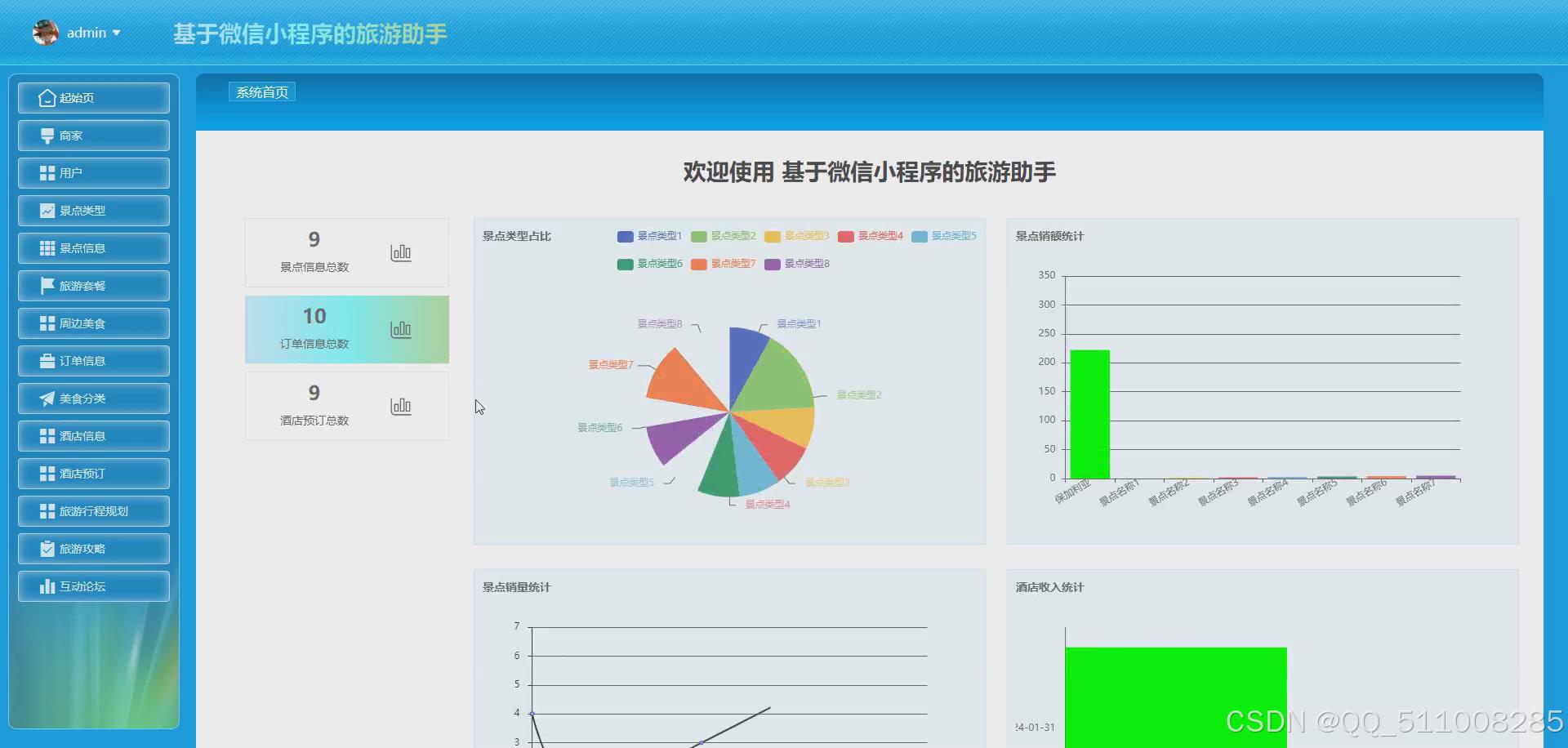The height and width of the screenshot is (748, 1568).
Task: Switch to the 系统首页 tab
Action: pos(262,92)
